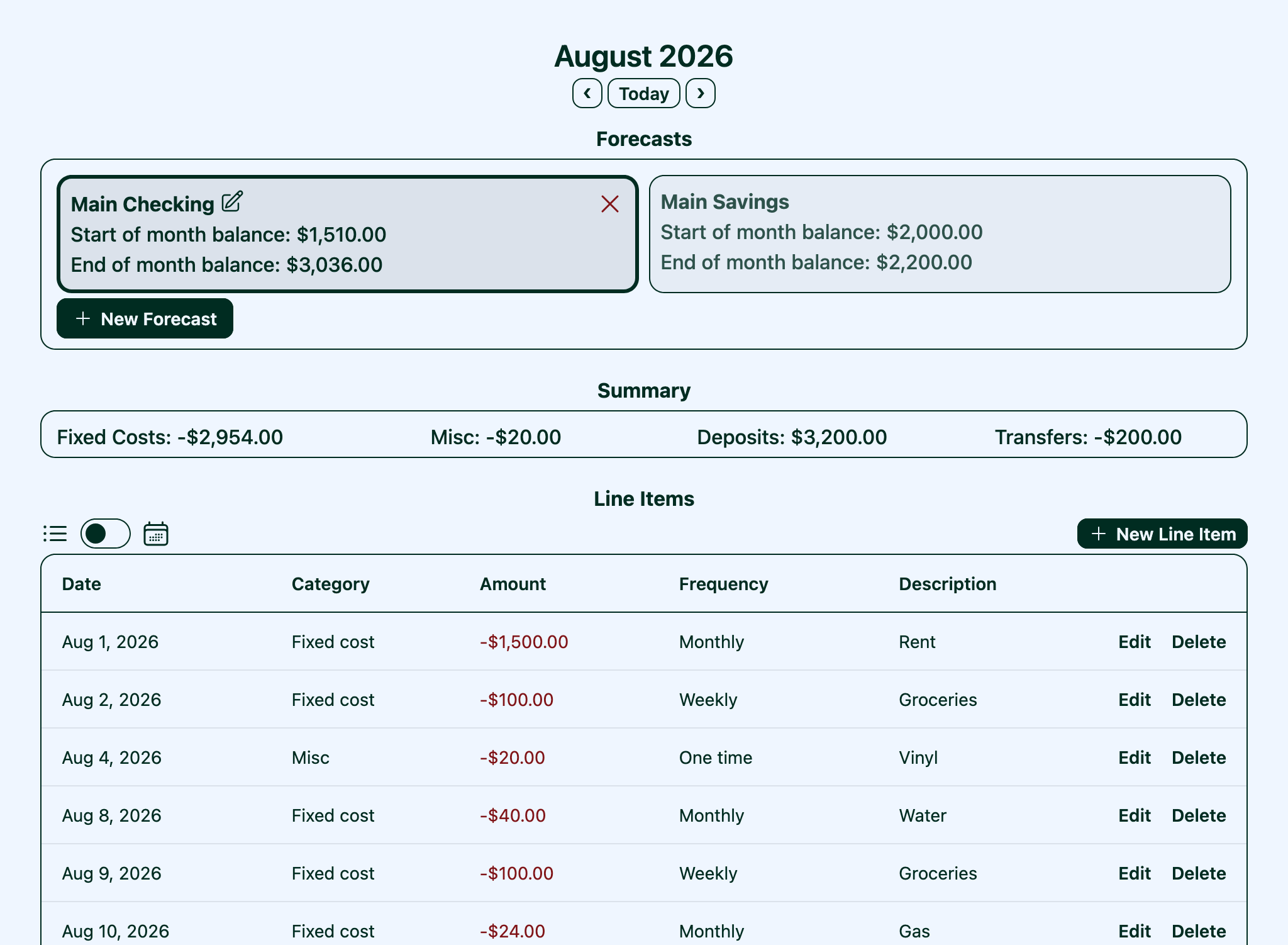Screen dimensions: 1288x945
Task: Click the calendar view icon
Action: click(155, 534)
